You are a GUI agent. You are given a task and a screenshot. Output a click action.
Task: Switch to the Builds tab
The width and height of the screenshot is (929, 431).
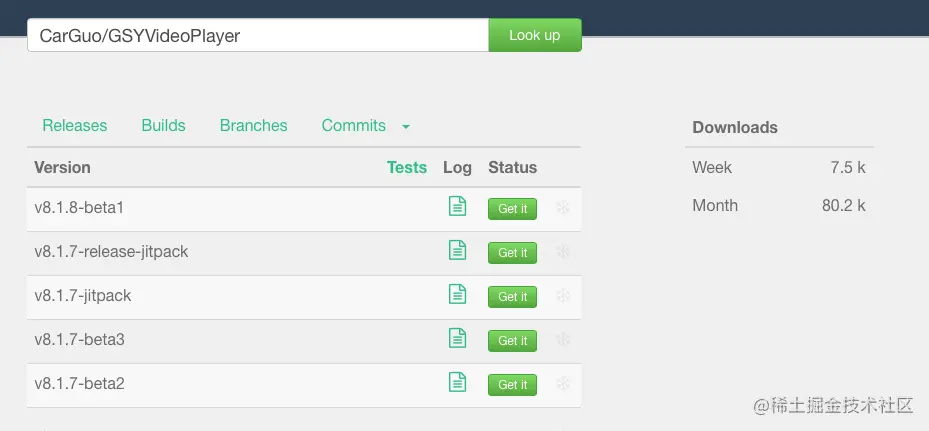pyautogui.click(x=164, y=126)
